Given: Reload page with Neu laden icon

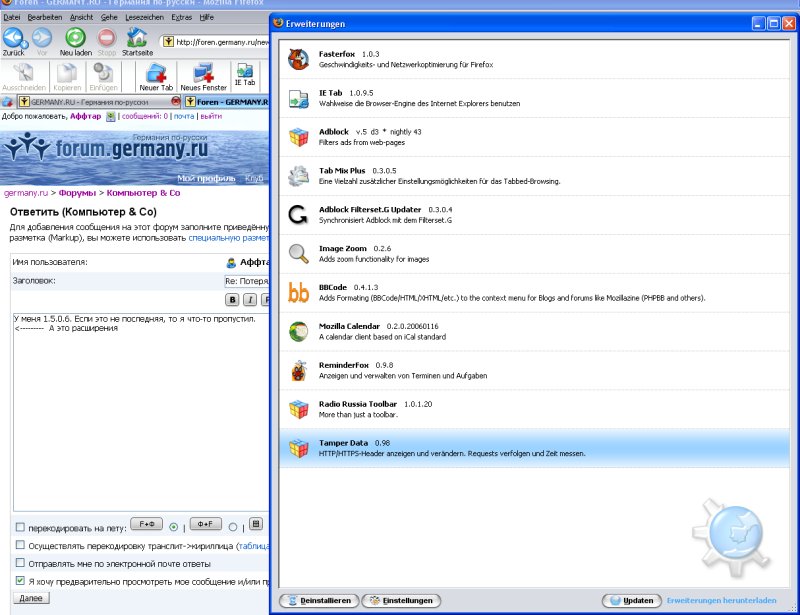Looking at the screenshot, I should tap(74, 37).
